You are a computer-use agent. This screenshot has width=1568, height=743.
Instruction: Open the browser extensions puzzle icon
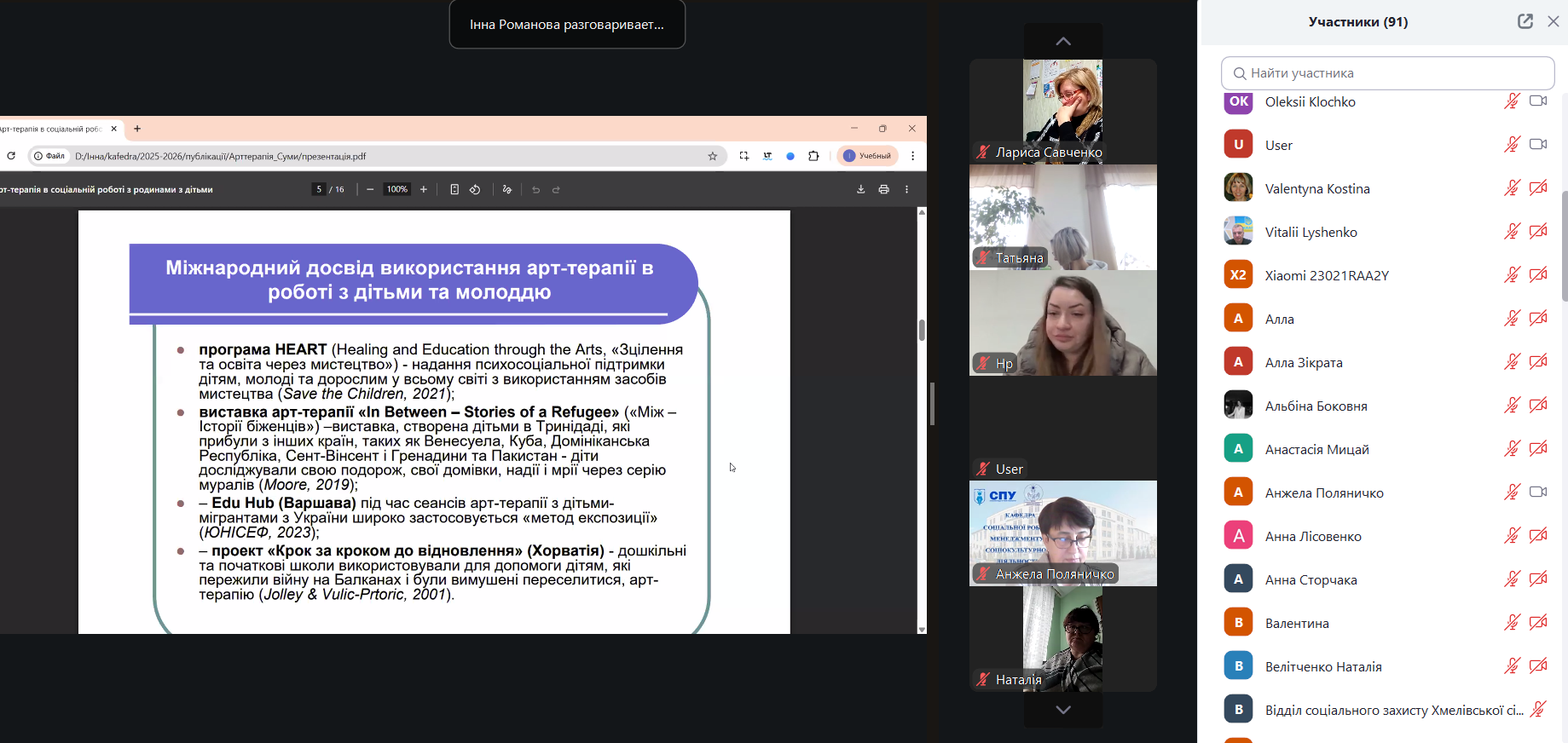813,156
